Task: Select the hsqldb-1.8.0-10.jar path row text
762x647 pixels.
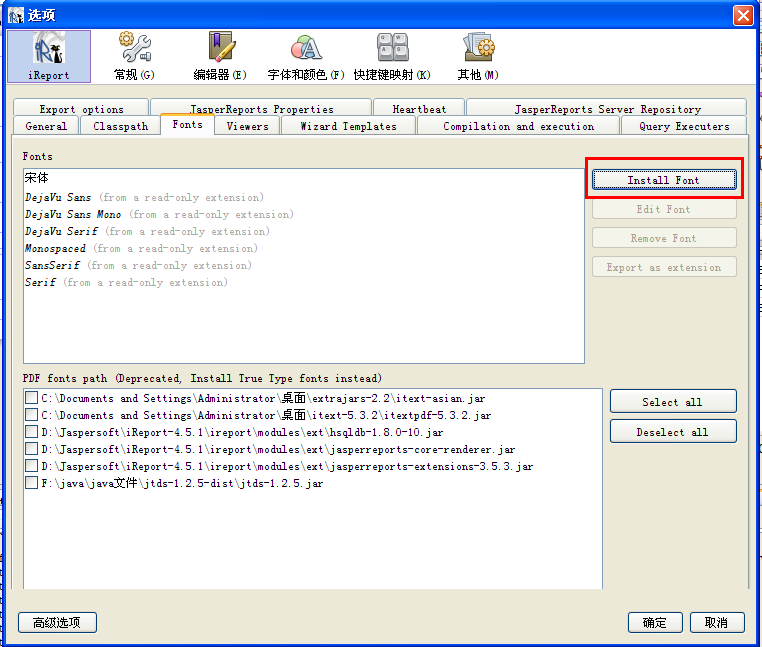Action: 242,432
